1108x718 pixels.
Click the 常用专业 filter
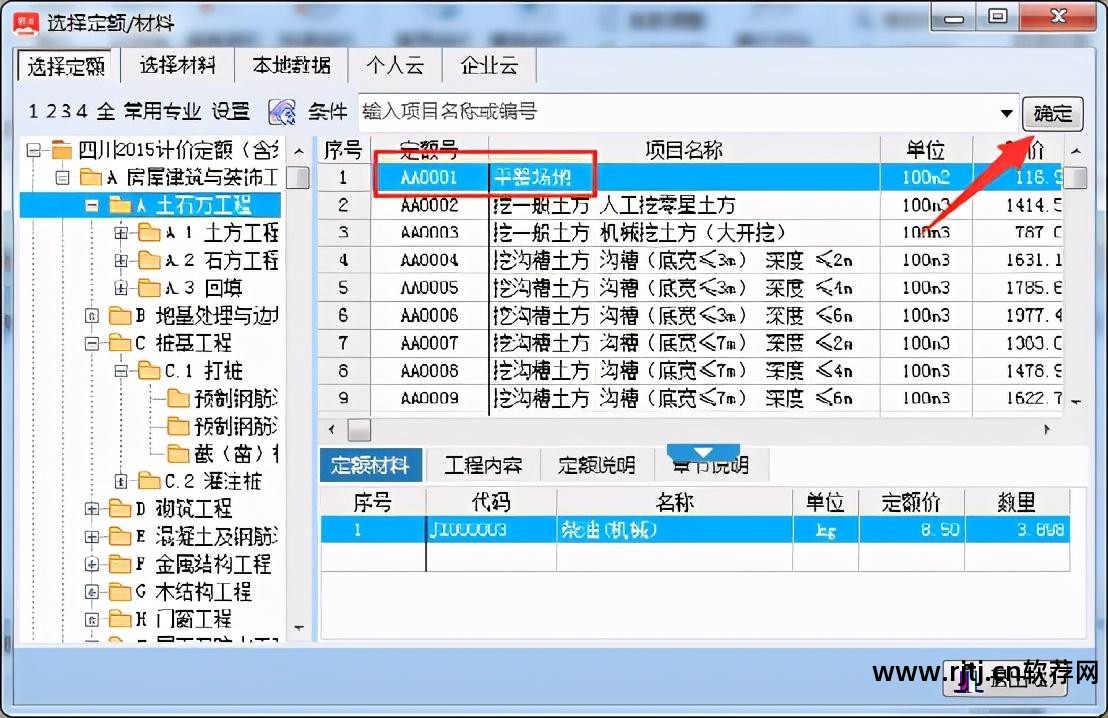coord(163,112)
